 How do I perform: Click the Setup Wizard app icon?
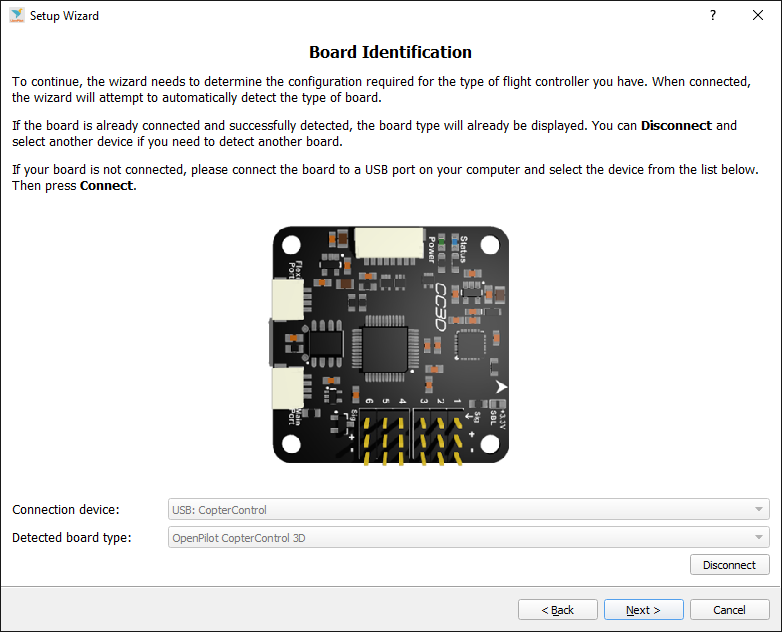point(16,15)
